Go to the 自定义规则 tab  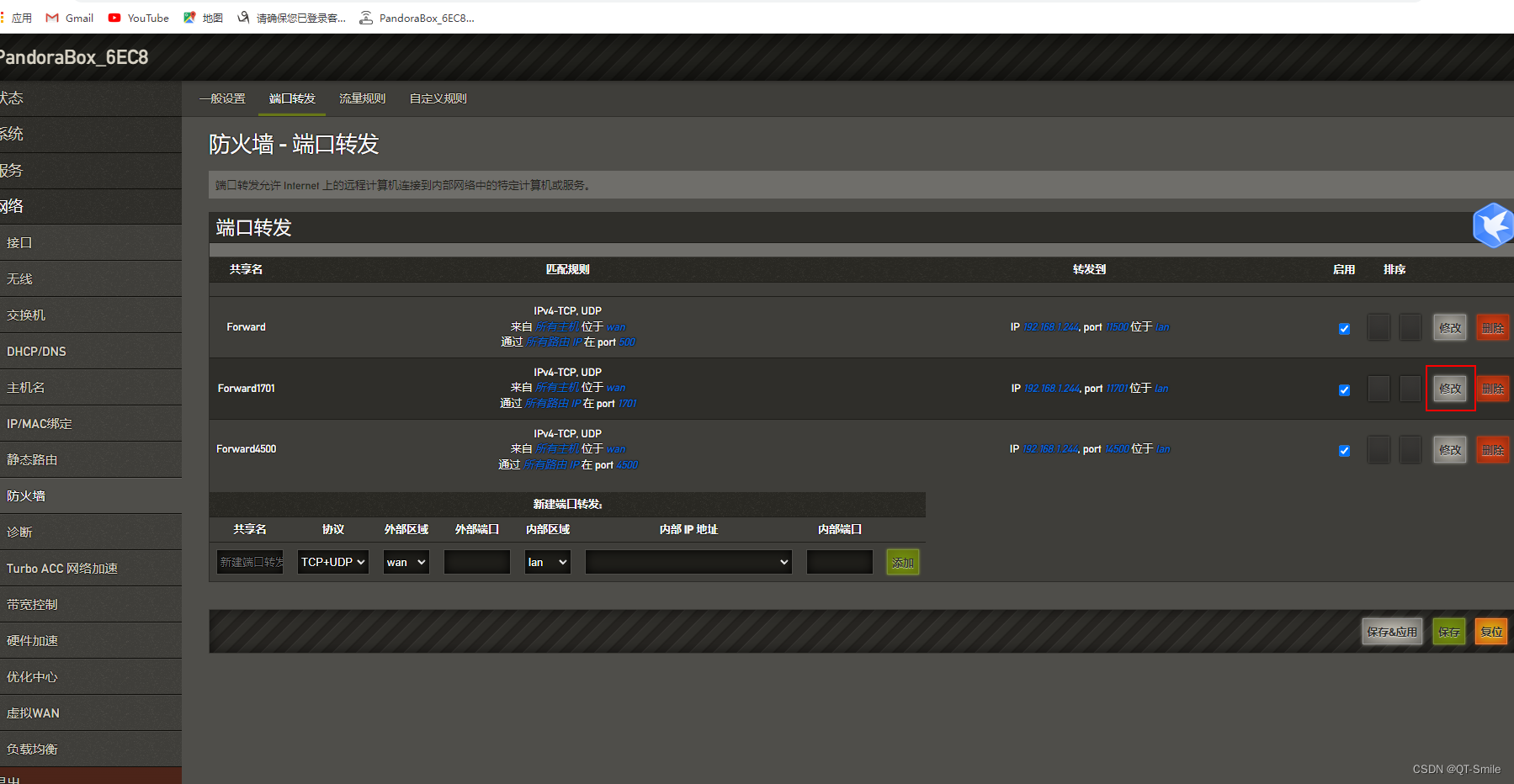point(438,98)
